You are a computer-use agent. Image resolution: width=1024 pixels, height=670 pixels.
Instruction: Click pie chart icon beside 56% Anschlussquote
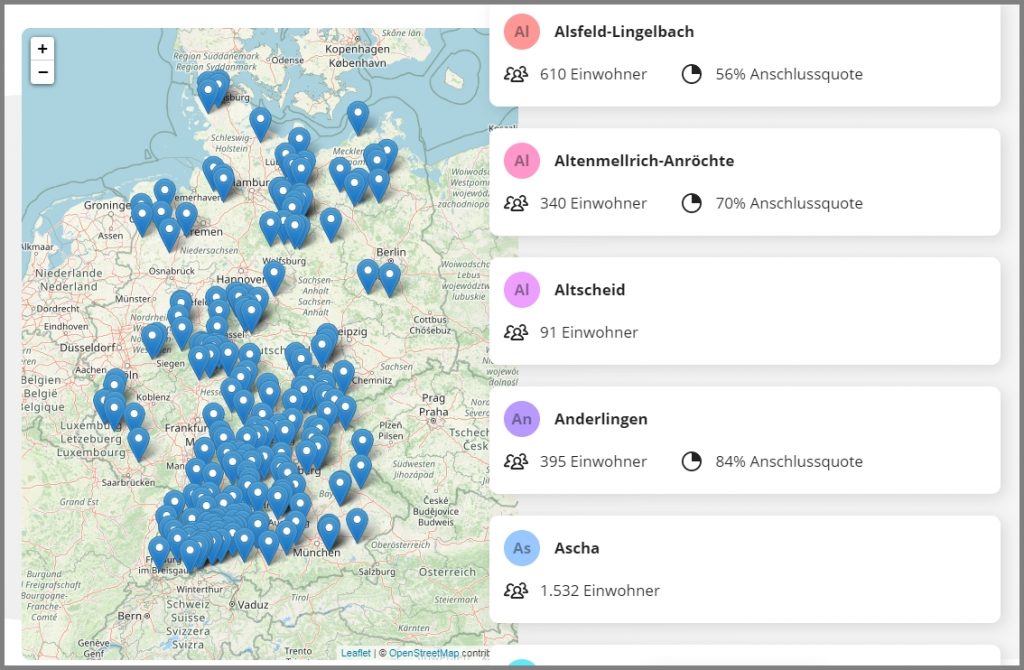click(691, 74)
